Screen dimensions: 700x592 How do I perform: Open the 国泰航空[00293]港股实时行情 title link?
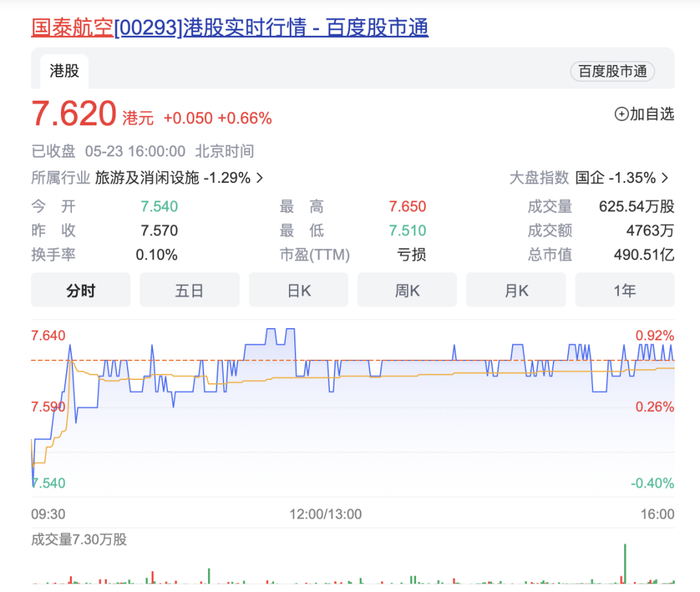230,28
